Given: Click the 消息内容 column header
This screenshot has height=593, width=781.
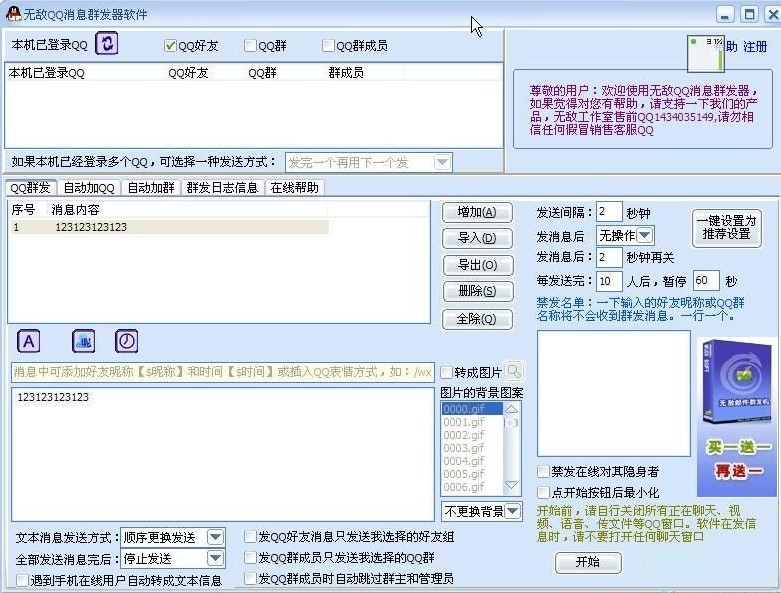Looking at the screenshot, I should tap(188, 210).
